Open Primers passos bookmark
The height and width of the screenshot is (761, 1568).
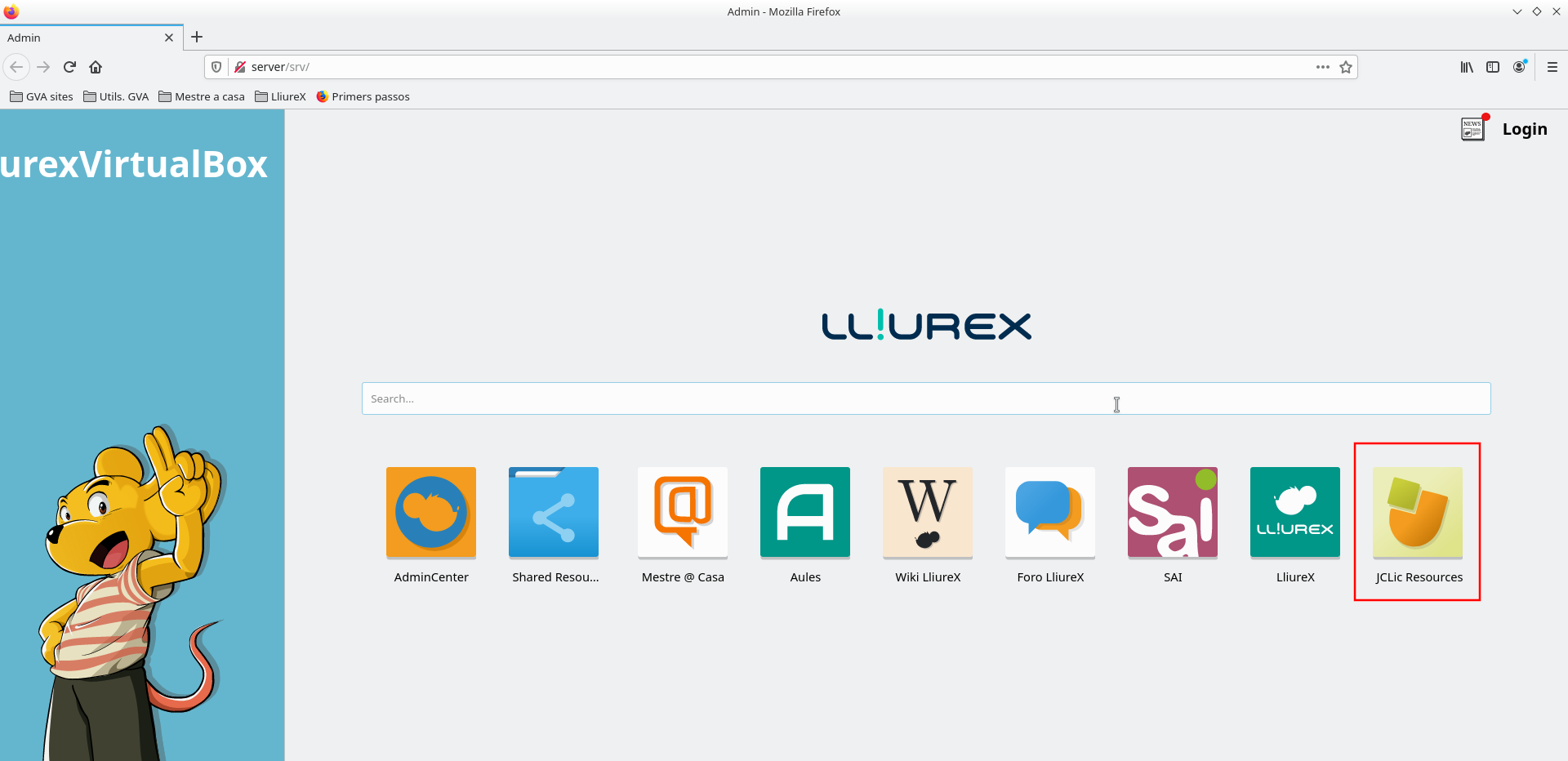(363, 96)
